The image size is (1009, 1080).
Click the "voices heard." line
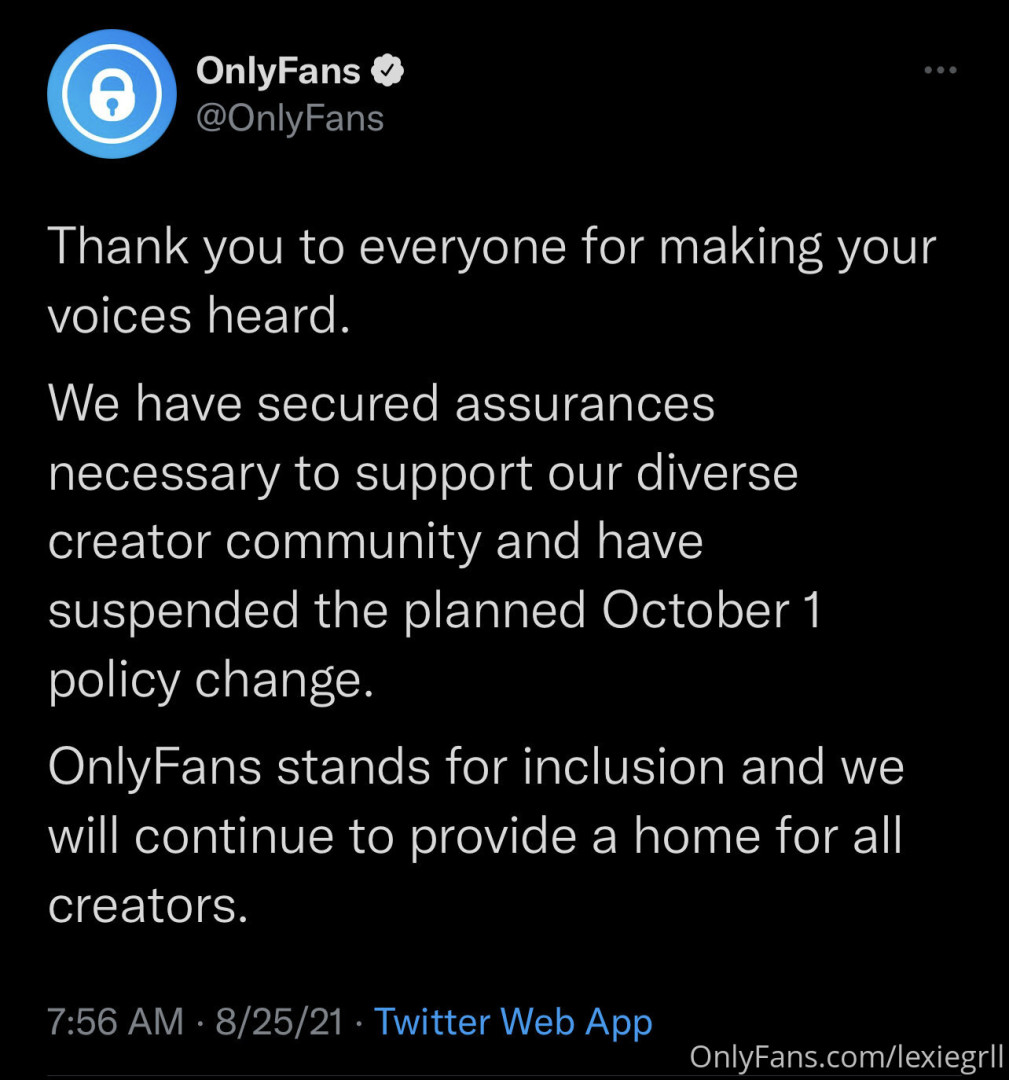200,316
